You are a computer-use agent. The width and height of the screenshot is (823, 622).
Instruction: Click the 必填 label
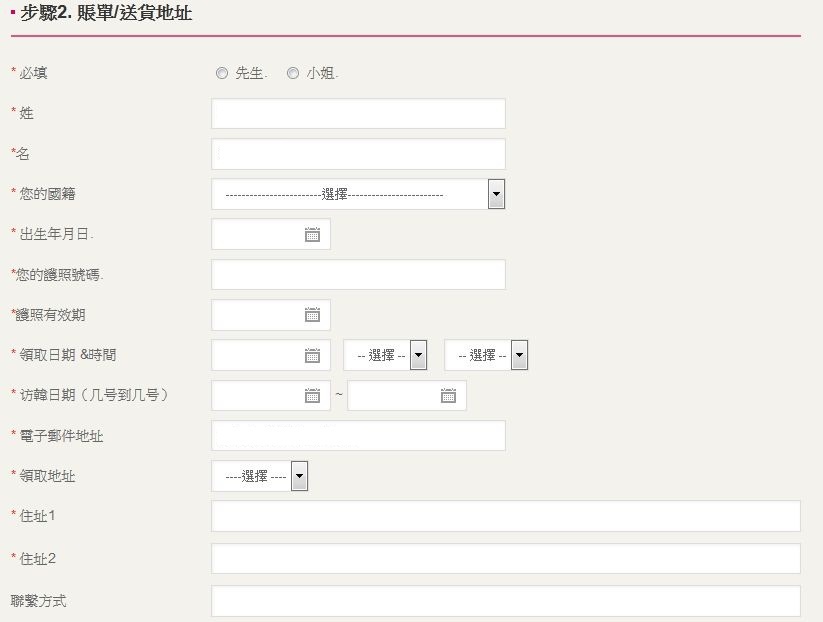point(33,73)
